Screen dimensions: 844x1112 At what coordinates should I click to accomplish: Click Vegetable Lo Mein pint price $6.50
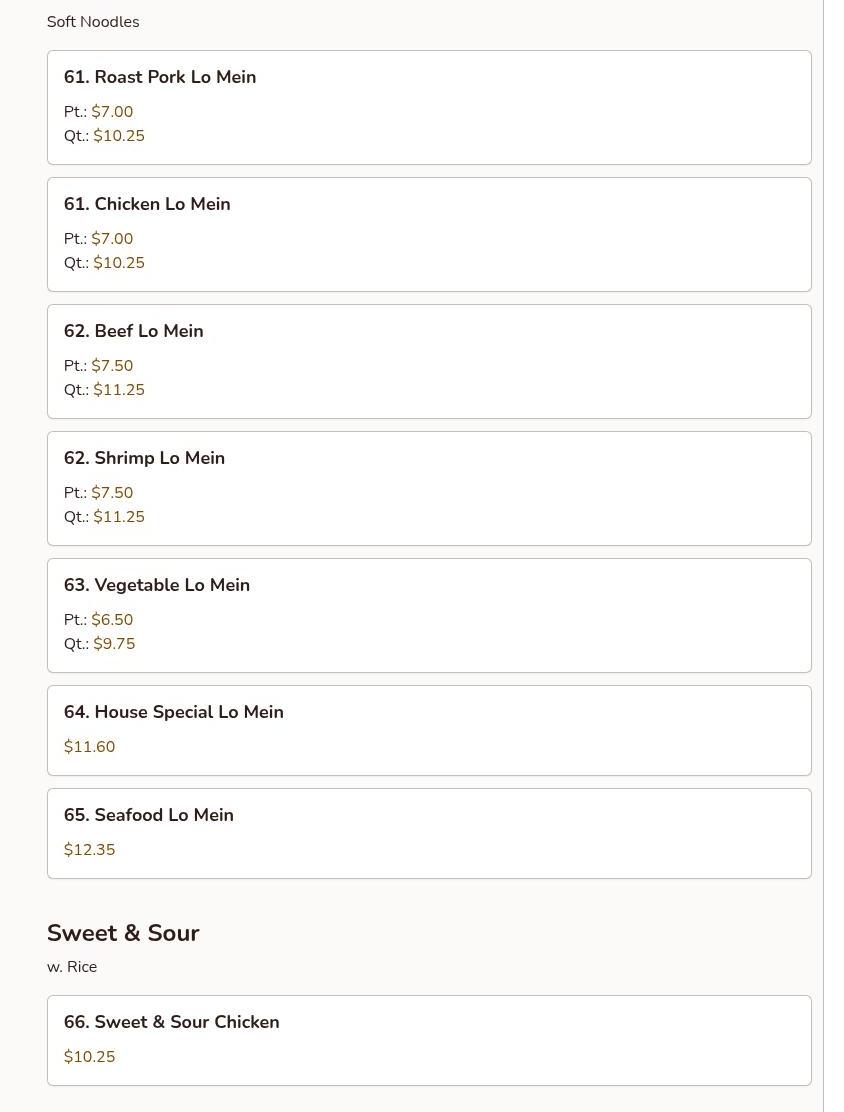pyautogui.click(x=112, y=620)
